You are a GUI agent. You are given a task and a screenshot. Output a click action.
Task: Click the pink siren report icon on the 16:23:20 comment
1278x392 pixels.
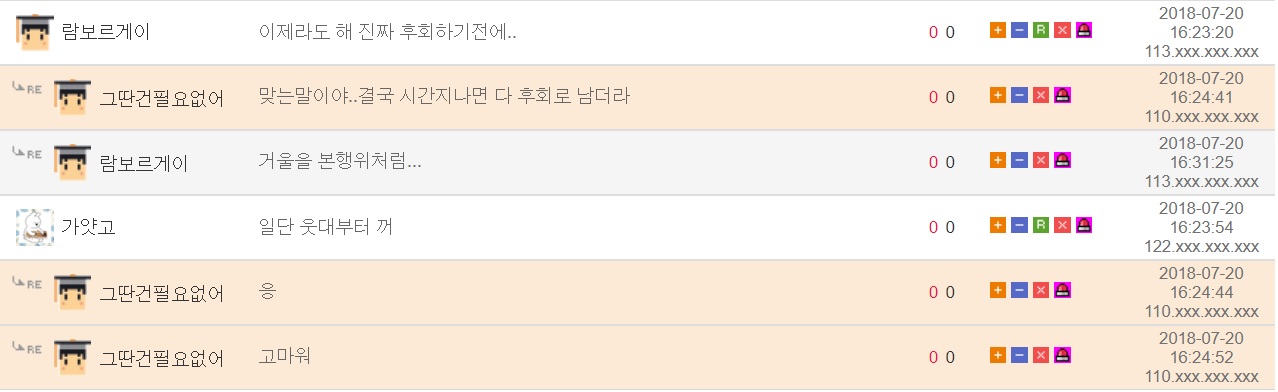coord(1085,31)
